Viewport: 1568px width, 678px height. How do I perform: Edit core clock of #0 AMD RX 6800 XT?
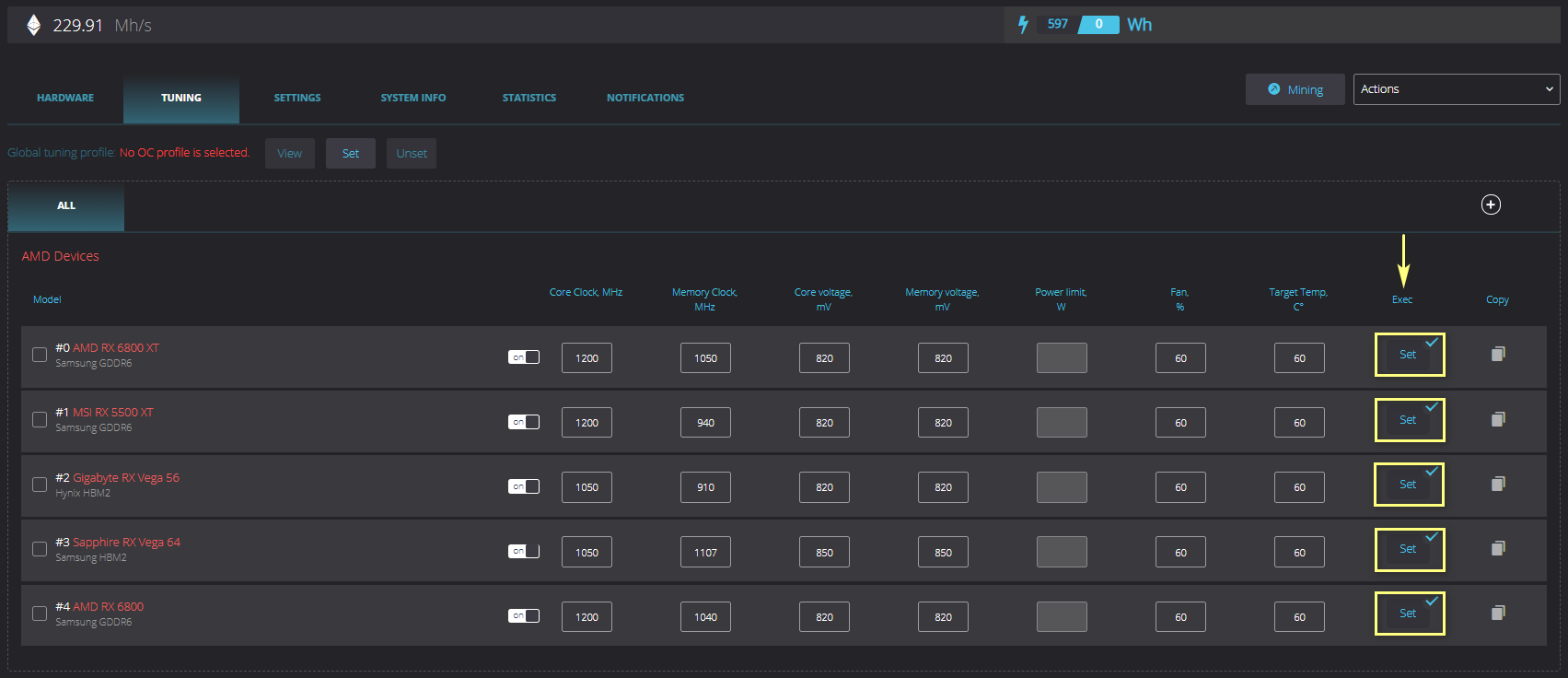(x=587, y=358)
